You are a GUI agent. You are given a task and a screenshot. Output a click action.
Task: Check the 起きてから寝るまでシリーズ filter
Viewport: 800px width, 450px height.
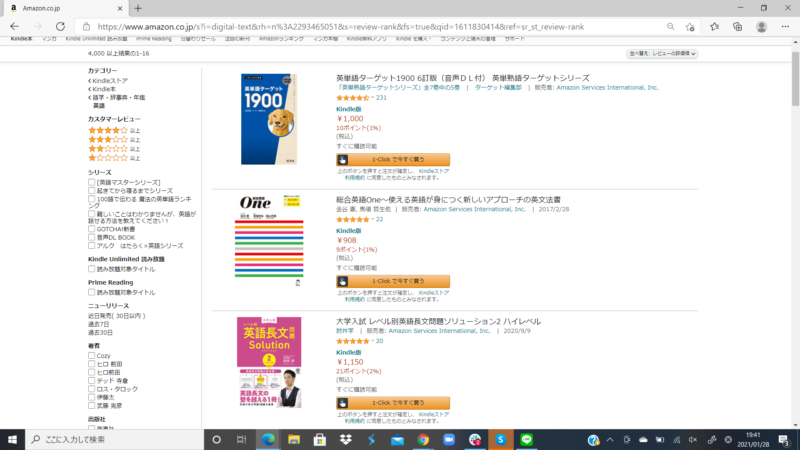point(91,190)
